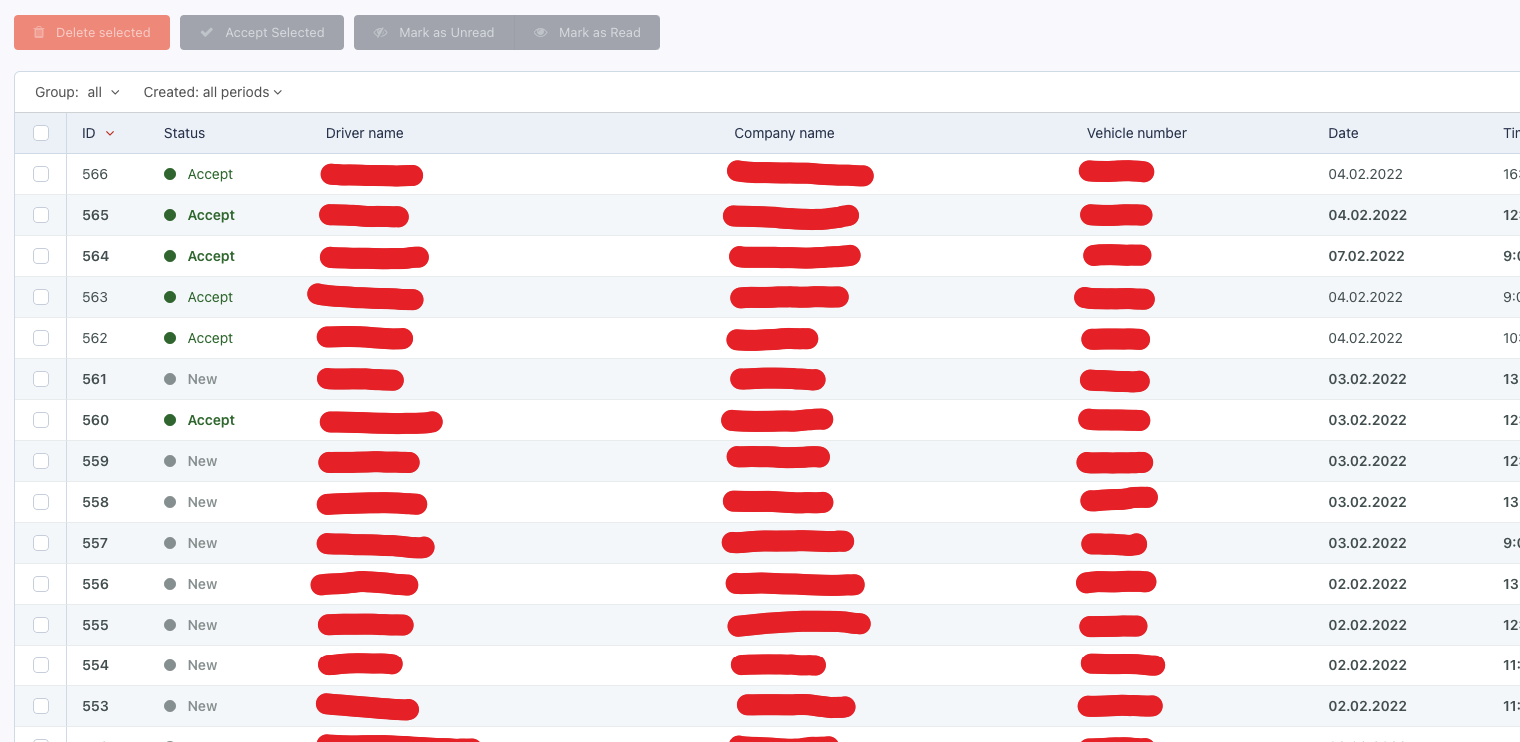1520x742 pixels.
Task: Open the Created: all periods dropdown
Action: (213, 91)
